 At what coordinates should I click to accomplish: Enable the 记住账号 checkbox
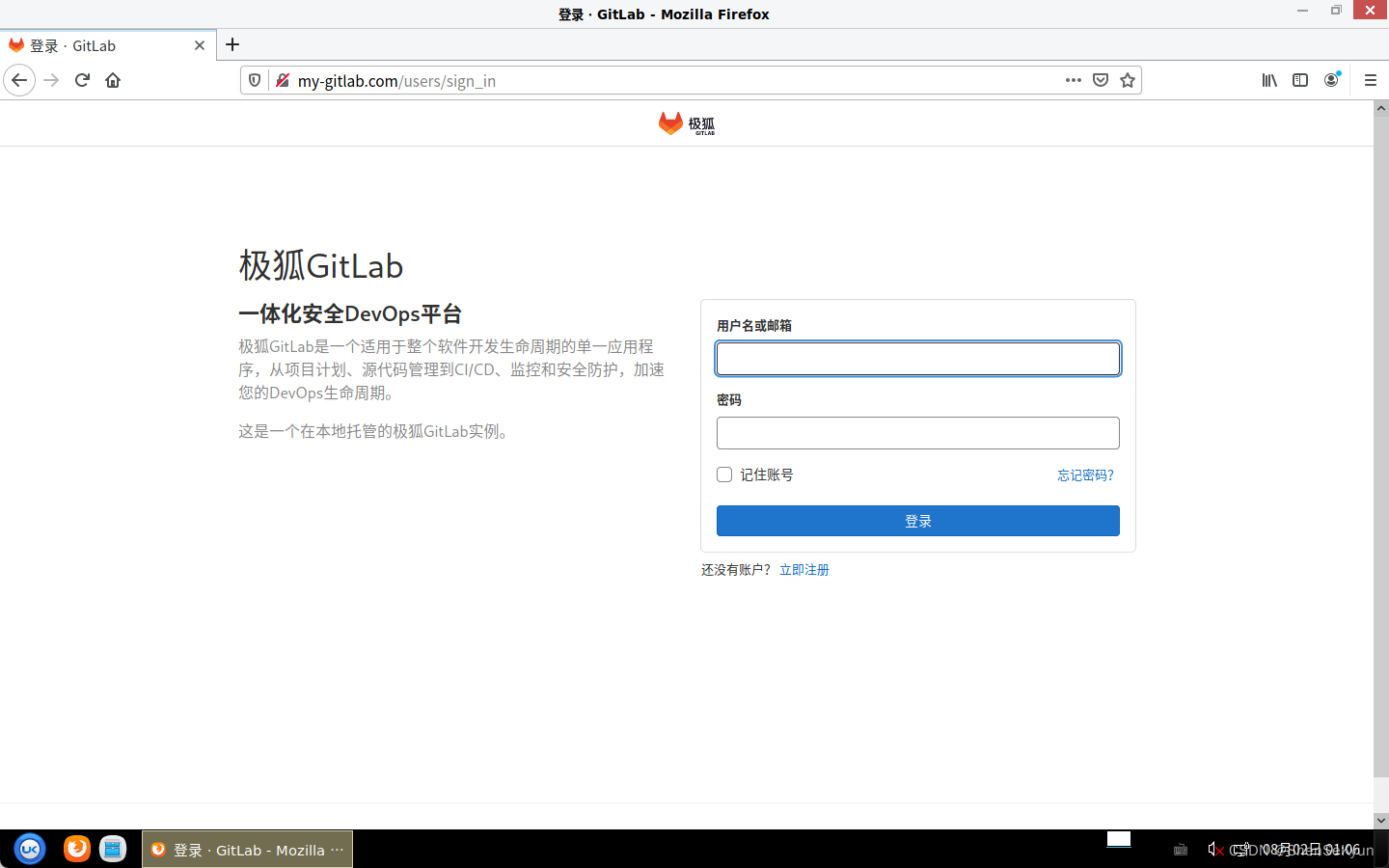(724, 475)
